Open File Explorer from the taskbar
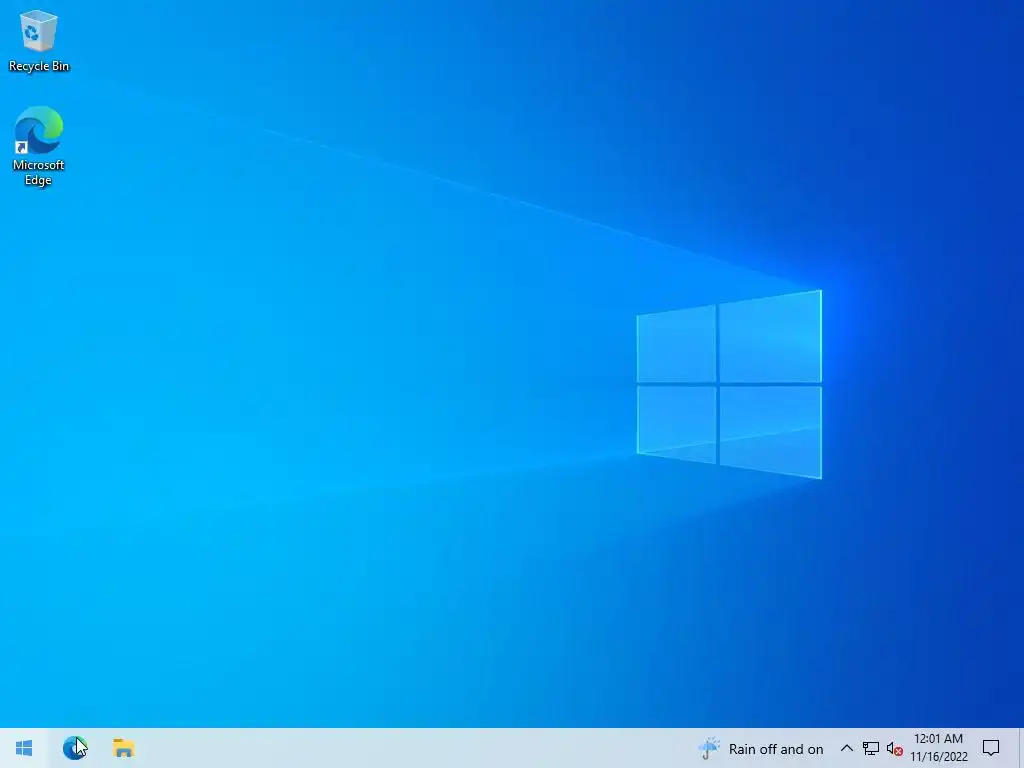The image size is (1024, 768). click(x=123, y=748)
